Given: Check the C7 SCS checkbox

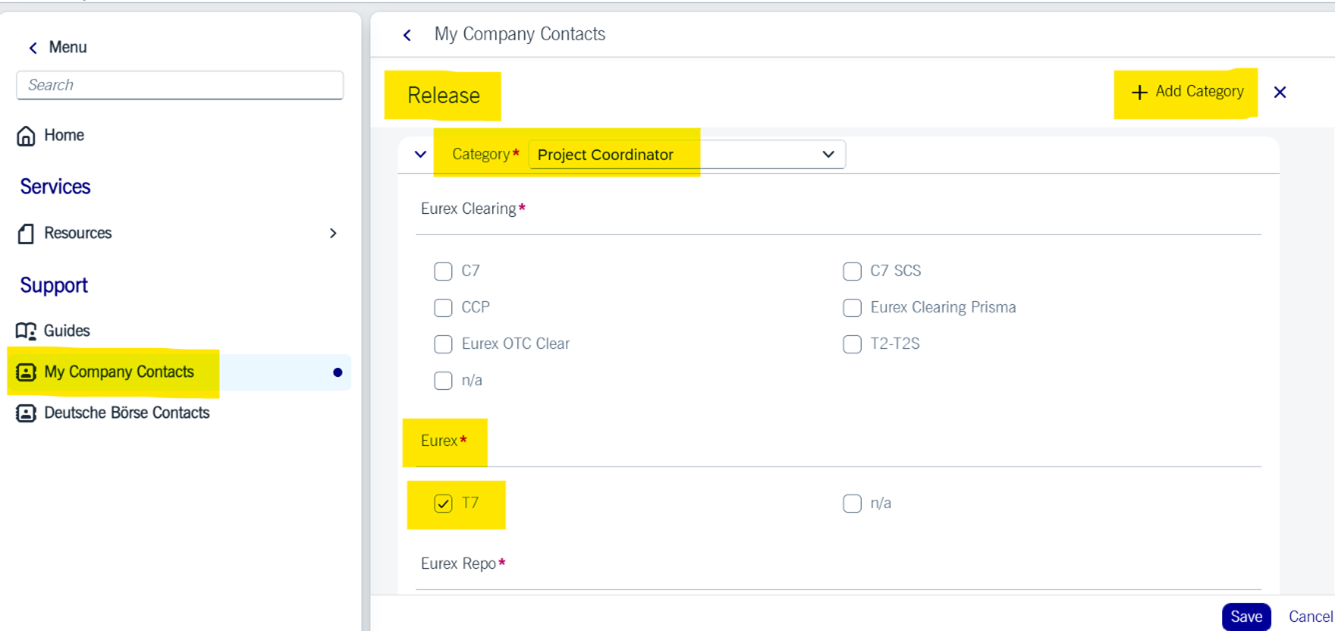Looking at the screenshot, I should click(x=852, y=271).
